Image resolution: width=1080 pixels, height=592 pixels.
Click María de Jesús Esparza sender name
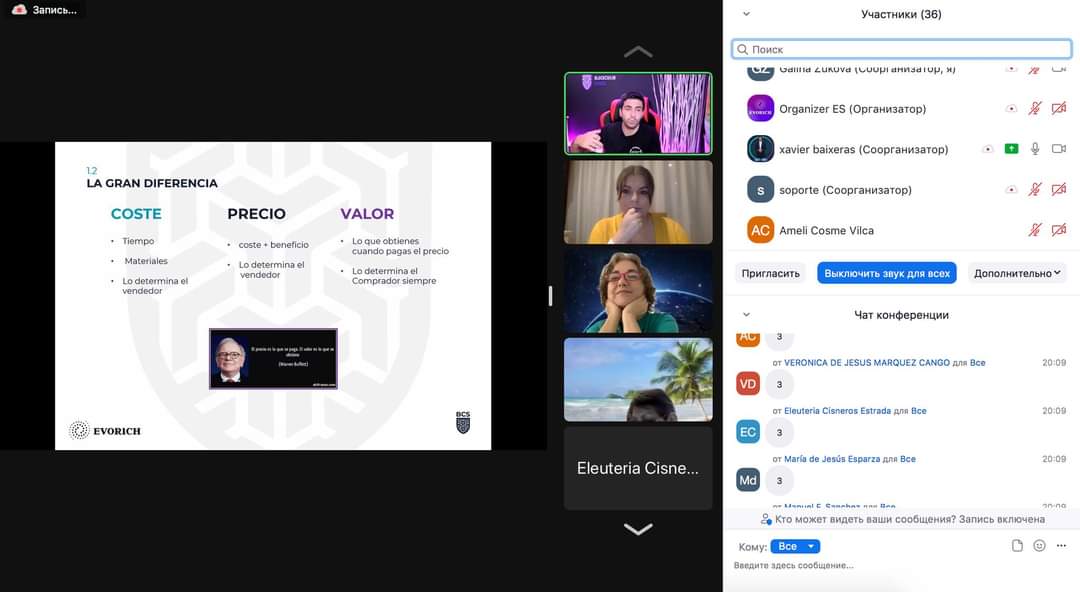832,459
